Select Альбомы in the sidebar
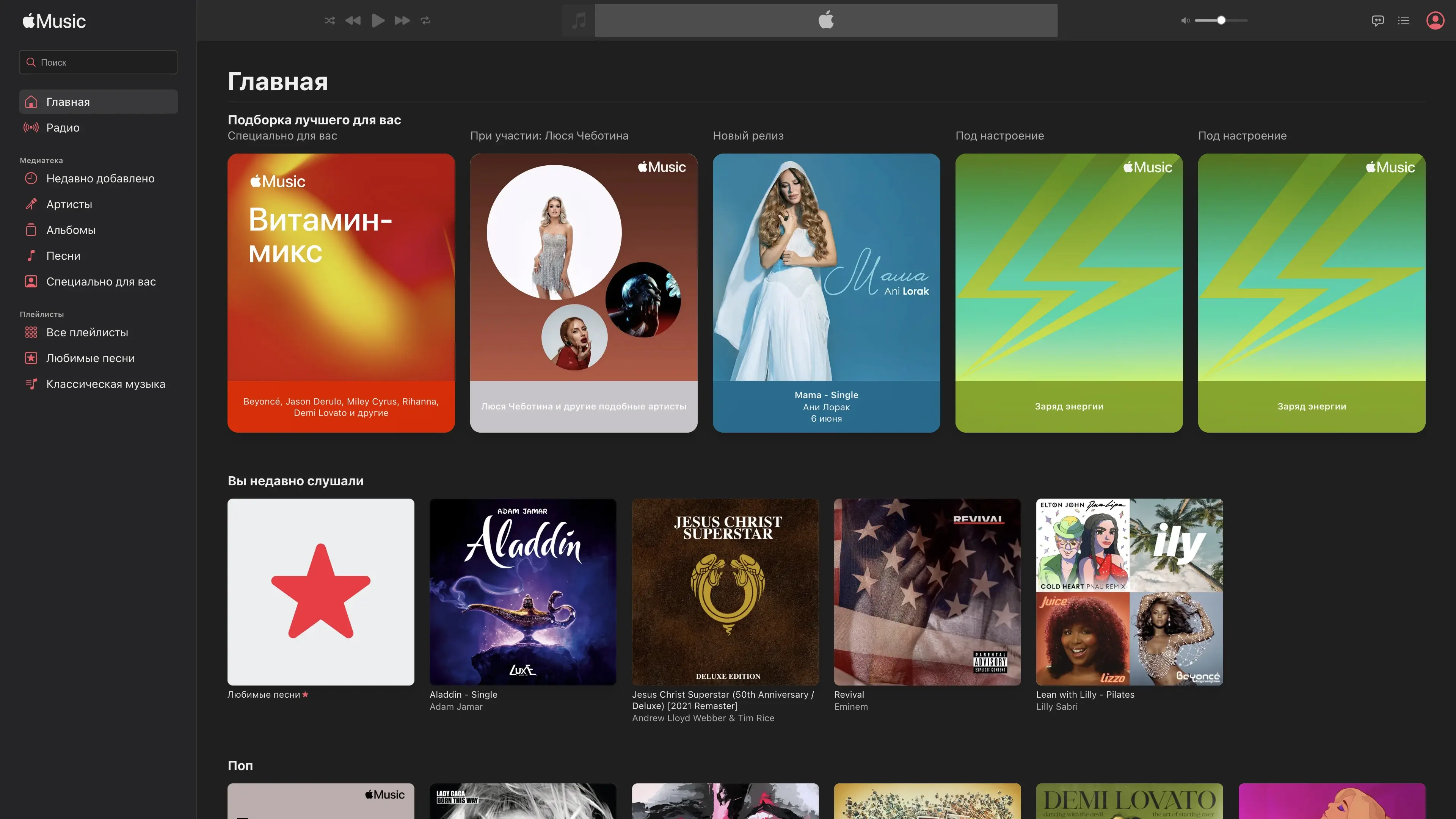 point(71,230)
